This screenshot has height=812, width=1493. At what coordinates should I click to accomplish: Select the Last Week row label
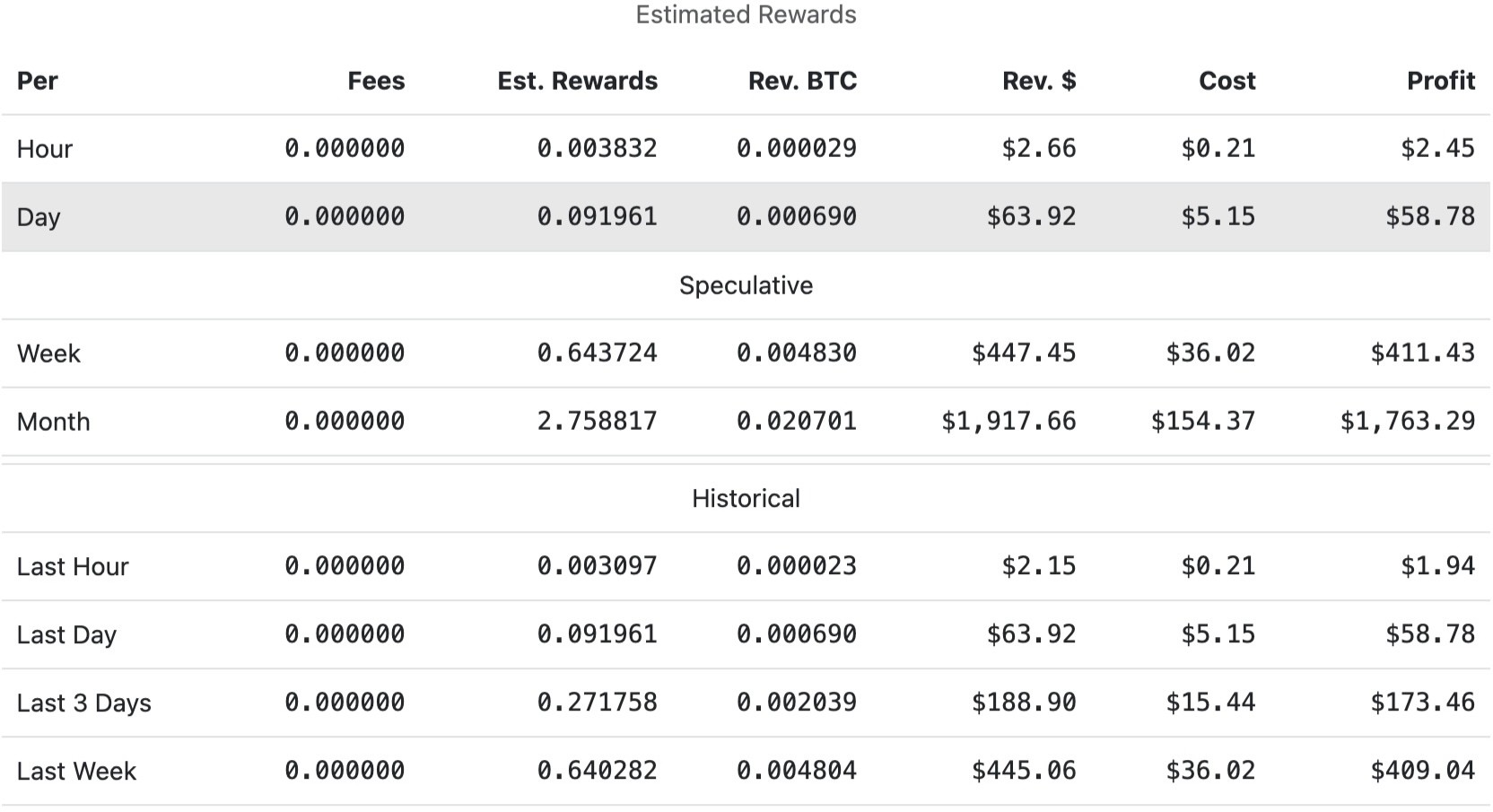(76, 772)
